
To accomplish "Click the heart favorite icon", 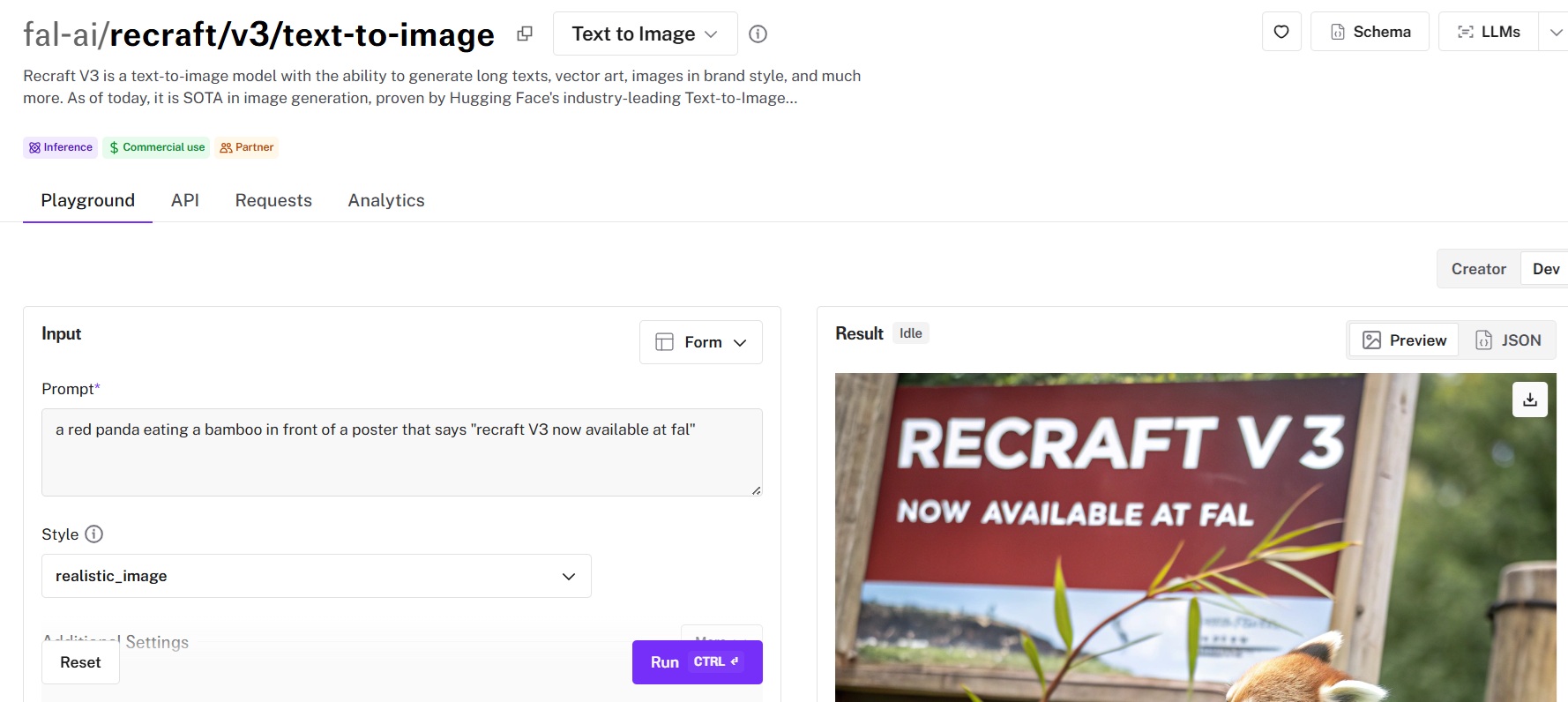I will (x=1281, y=32).
